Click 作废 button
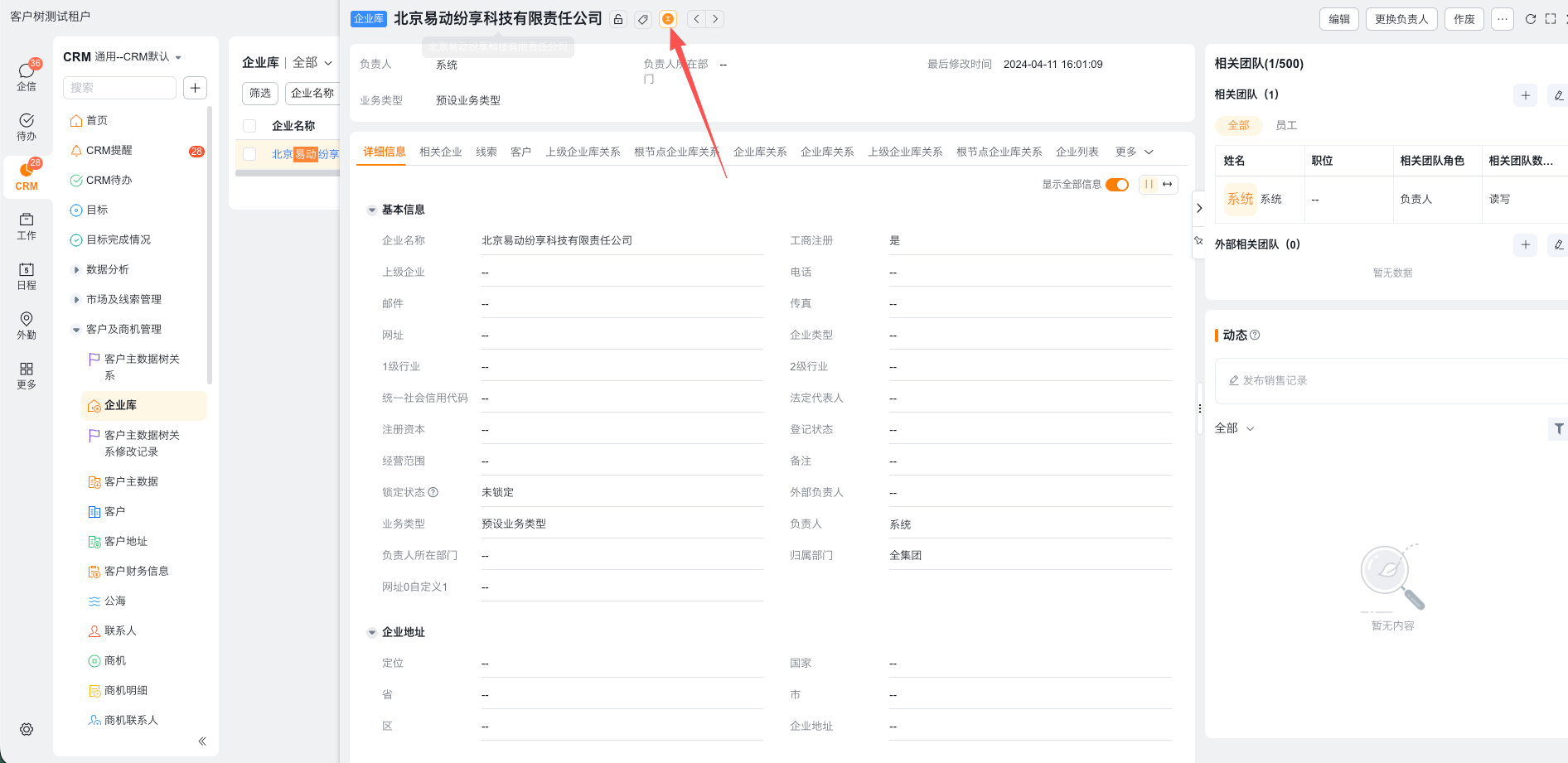 point(1464,19)
